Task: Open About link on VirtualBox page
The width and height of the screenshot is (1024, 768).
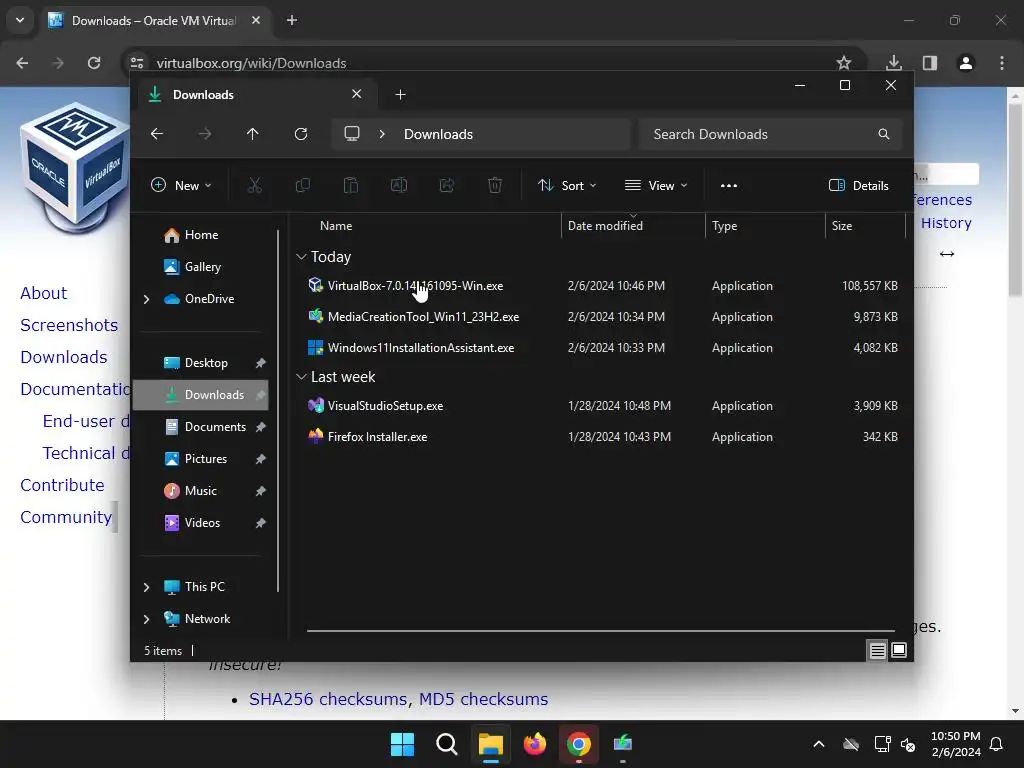Action: (43, 293)
